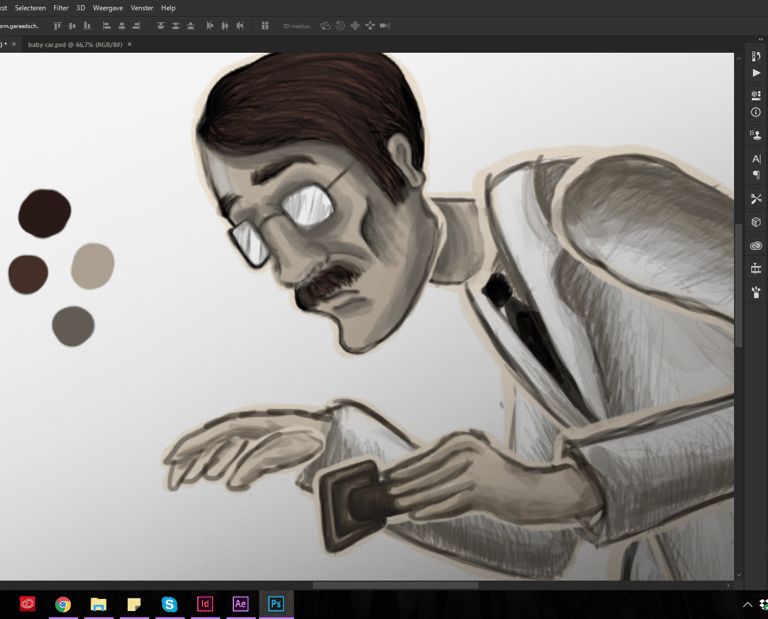Screen dimensions: 768x619
Task: Sample the light beige color blob
Action: click(x=93, y=266)
